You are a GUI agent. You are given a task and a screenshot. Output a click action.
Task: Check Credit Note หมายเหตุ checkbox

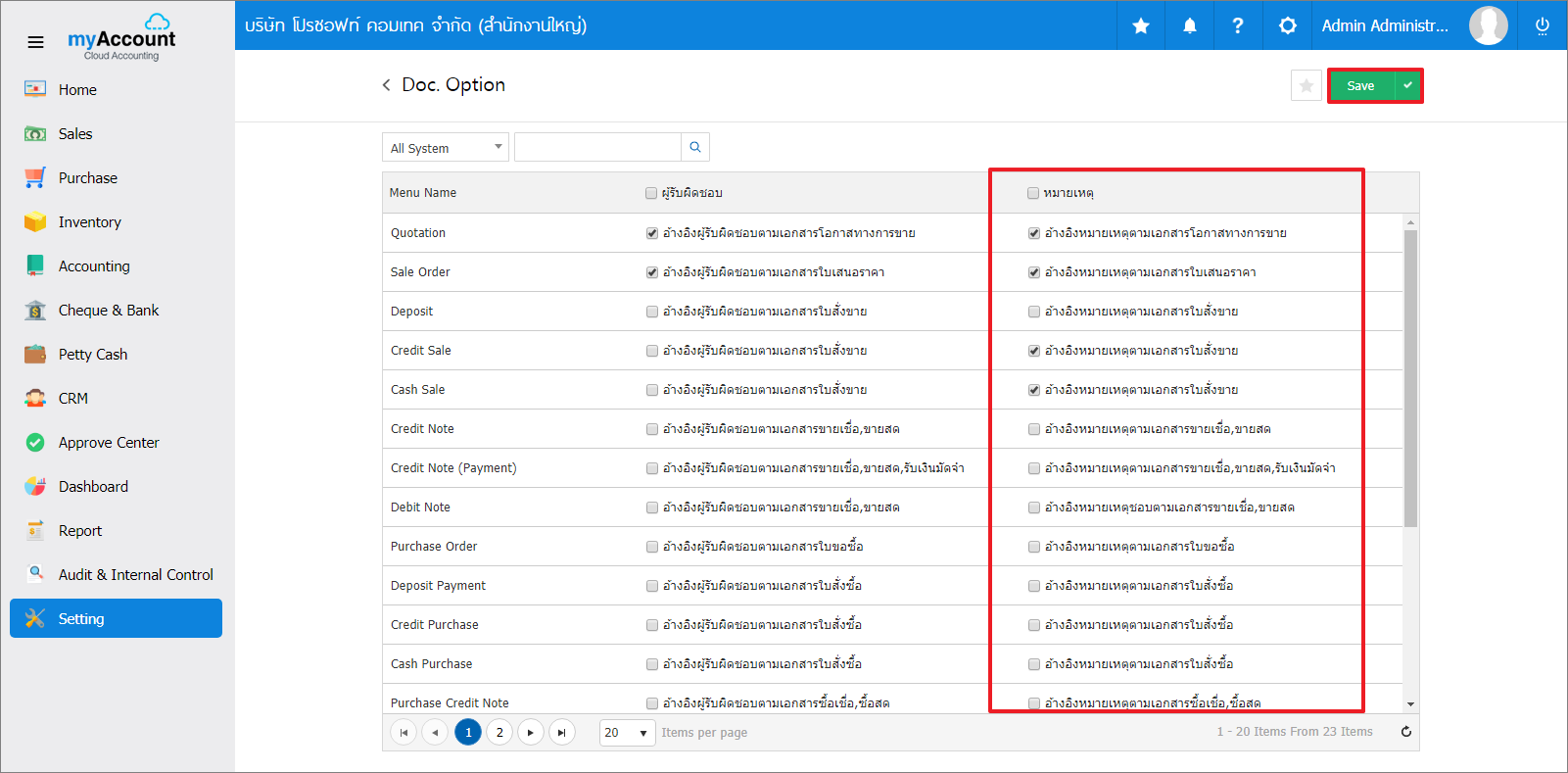pyautogui.click(x=1034, y=429)
